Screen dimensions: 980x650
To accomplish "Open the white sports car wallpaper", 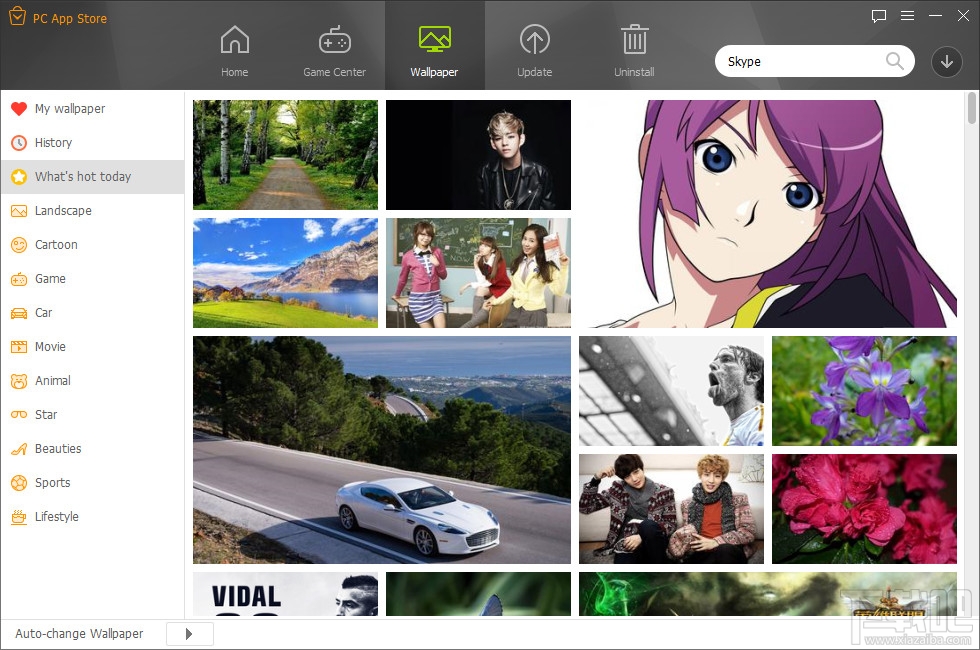I will click(381, 450).
